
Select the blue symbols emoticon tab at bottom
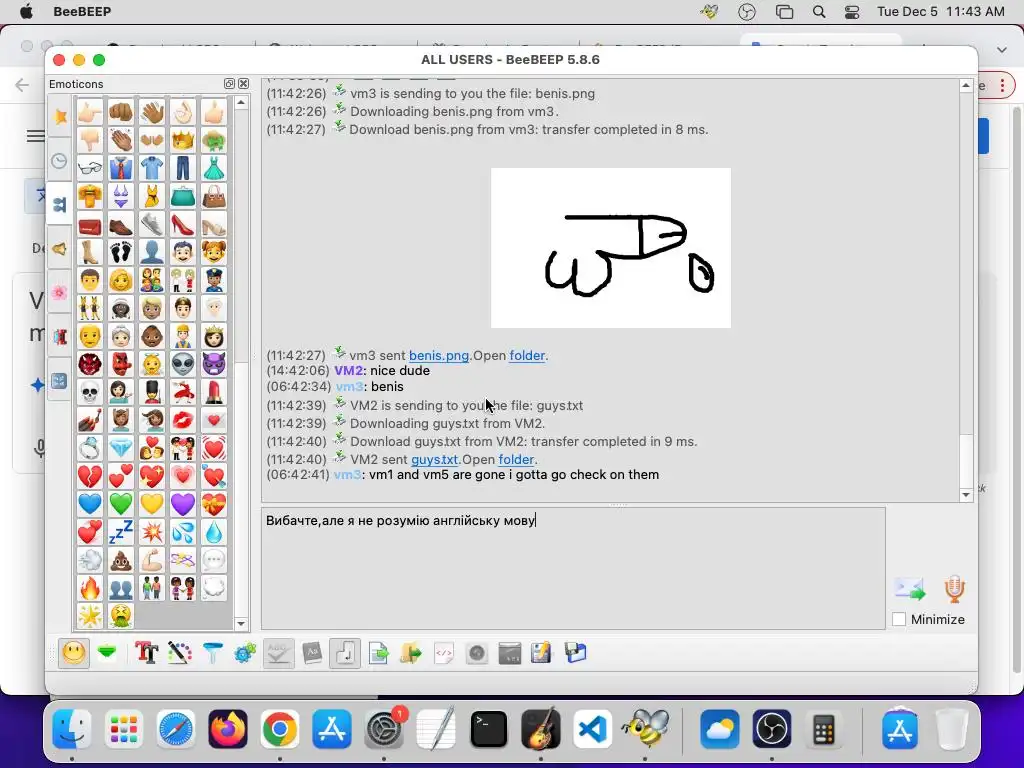tap(59, 380)
